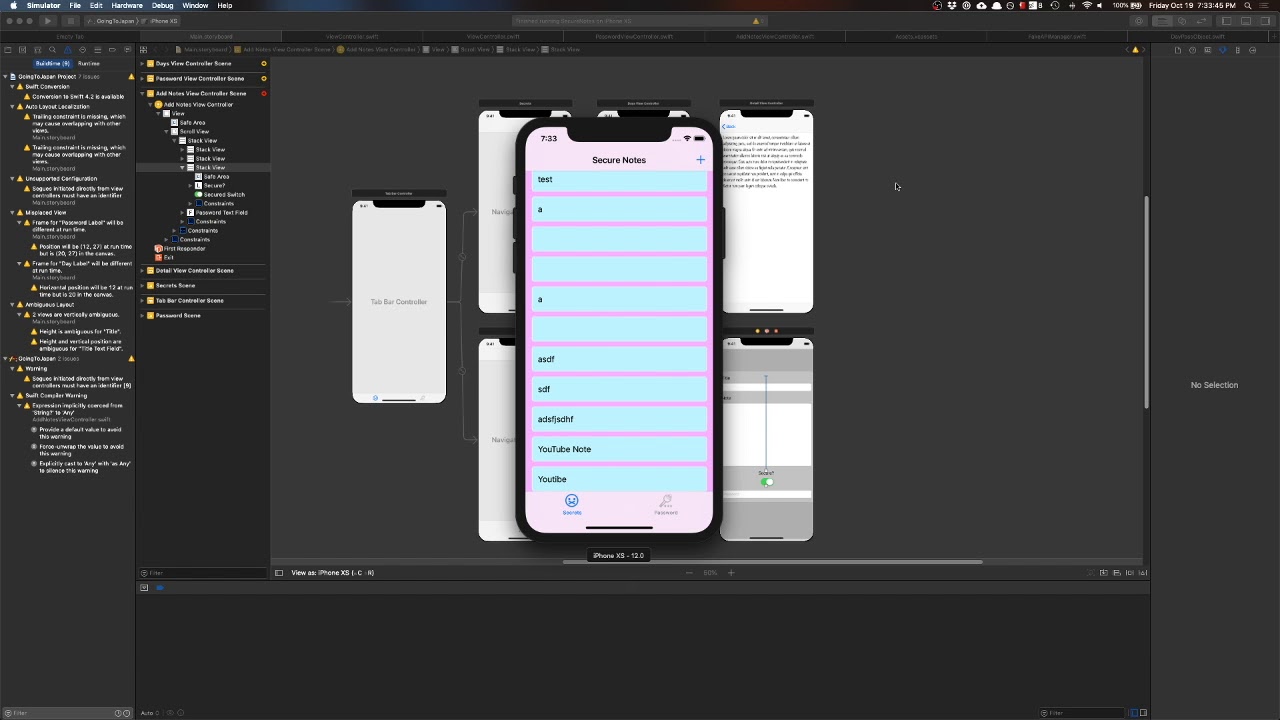Image resolution: width=1280 pixels, height=720 pixels.
Task: Expand the Password View Controller Scene
Action: pyautogui.click(x=142, y=79)
